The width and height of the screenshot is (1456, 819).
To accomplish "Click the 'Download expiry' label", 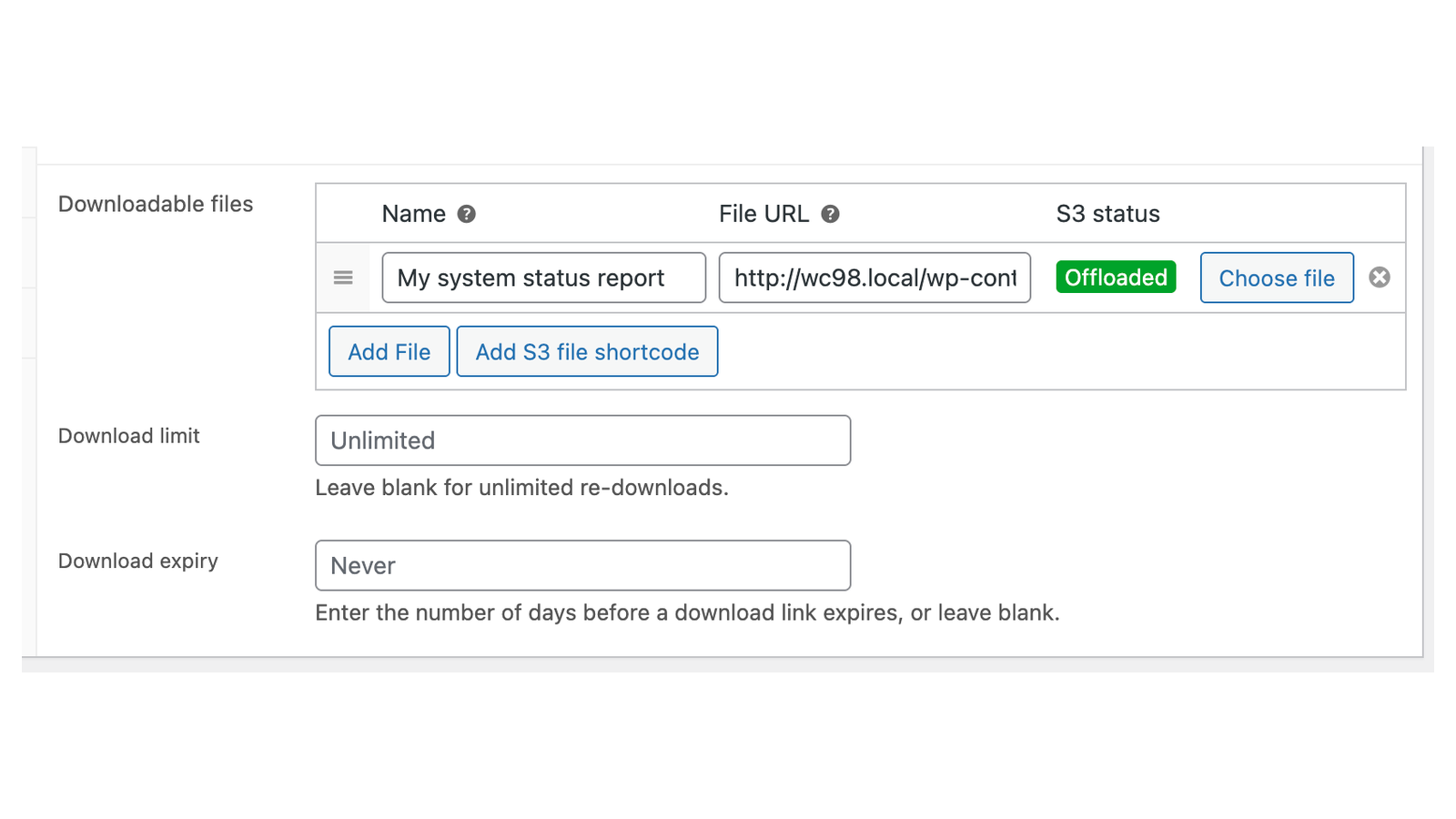I will coord(138,561).
